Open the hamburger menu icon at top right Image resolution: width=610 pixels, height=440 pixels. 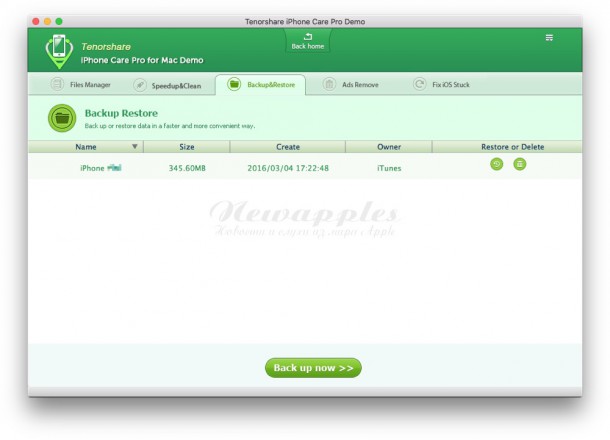tap(549, 38)
